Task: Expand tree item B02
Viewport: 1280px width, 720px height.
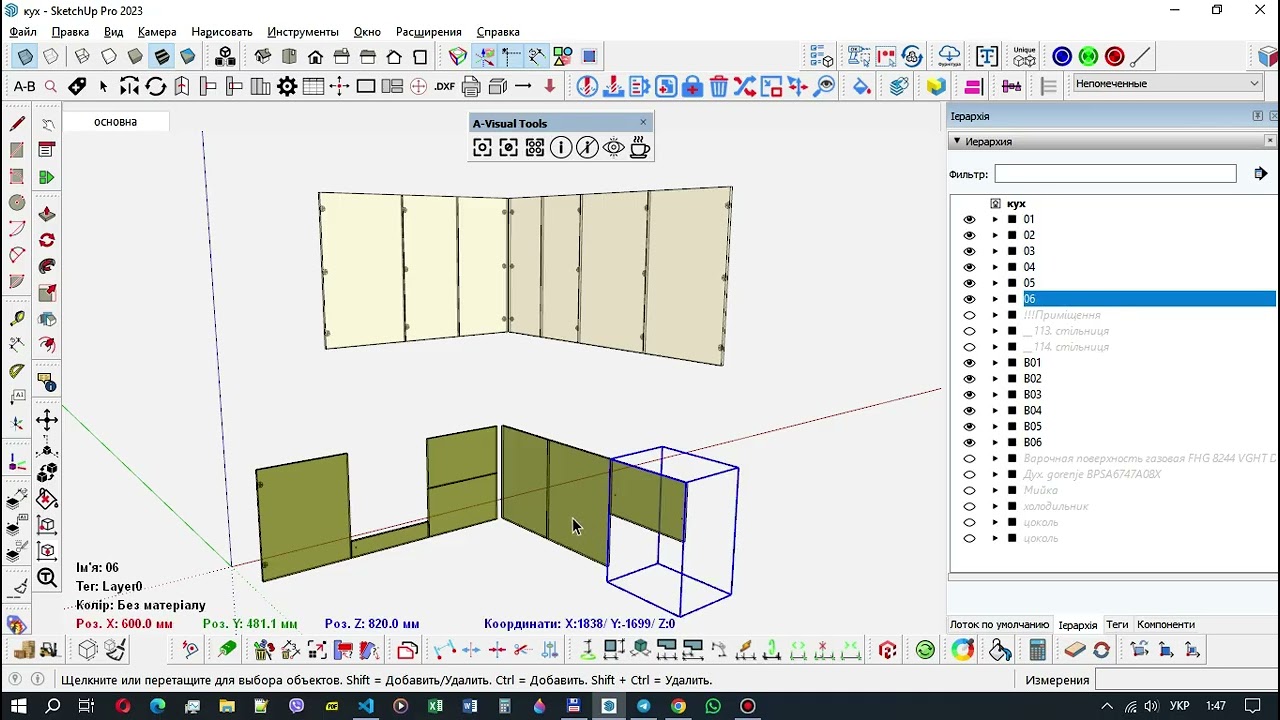Action: (x=995, y=379)
